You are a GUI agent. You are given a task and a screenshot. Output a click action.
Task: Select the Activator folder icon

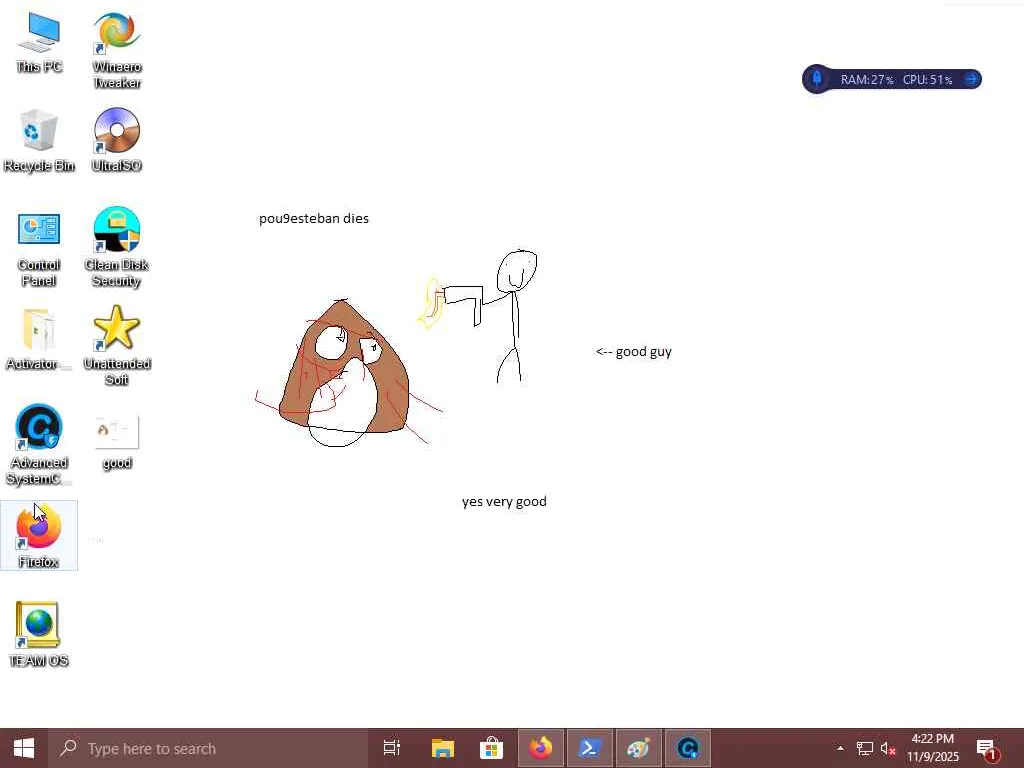39,339
